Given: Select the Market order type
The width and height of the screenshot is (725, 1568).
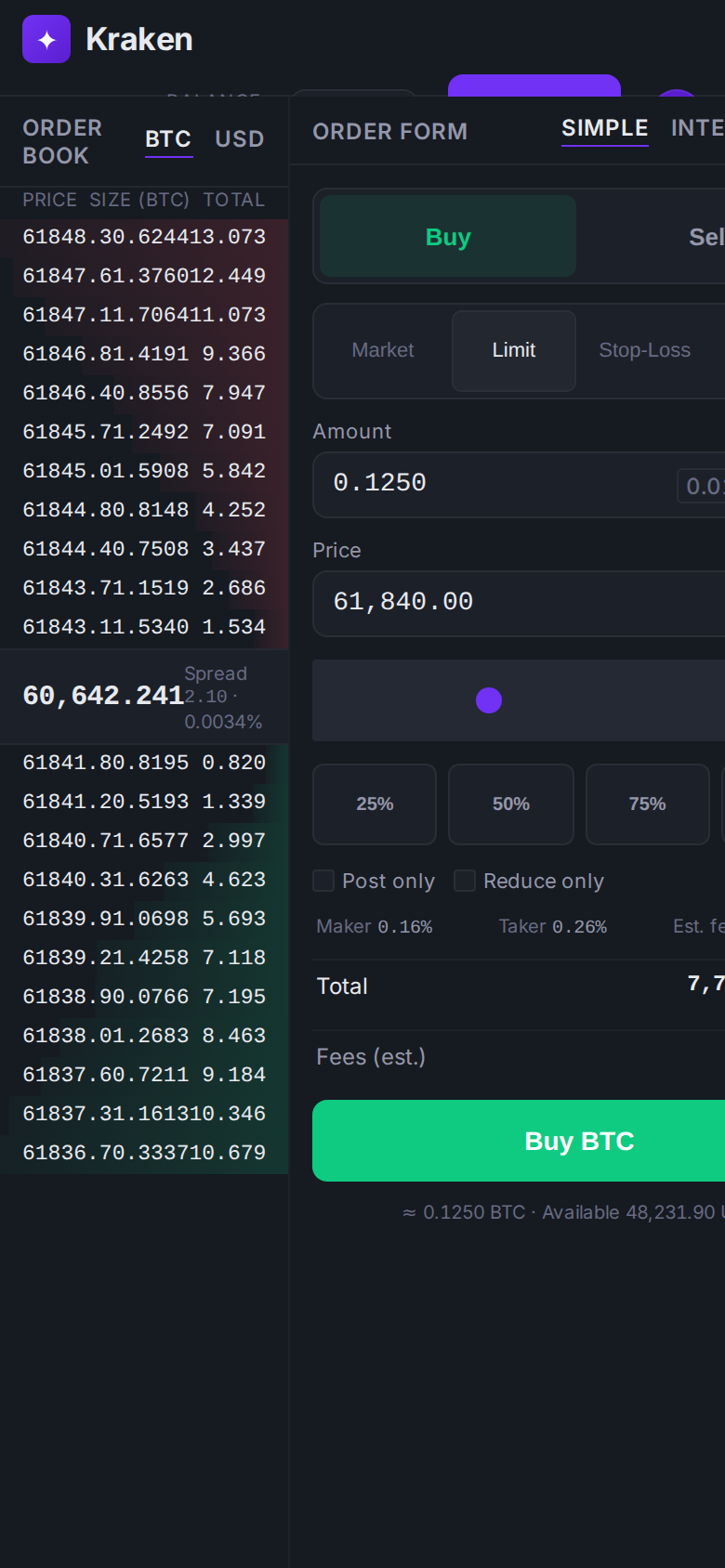Looking at the screenshot, I should (383, 350).
